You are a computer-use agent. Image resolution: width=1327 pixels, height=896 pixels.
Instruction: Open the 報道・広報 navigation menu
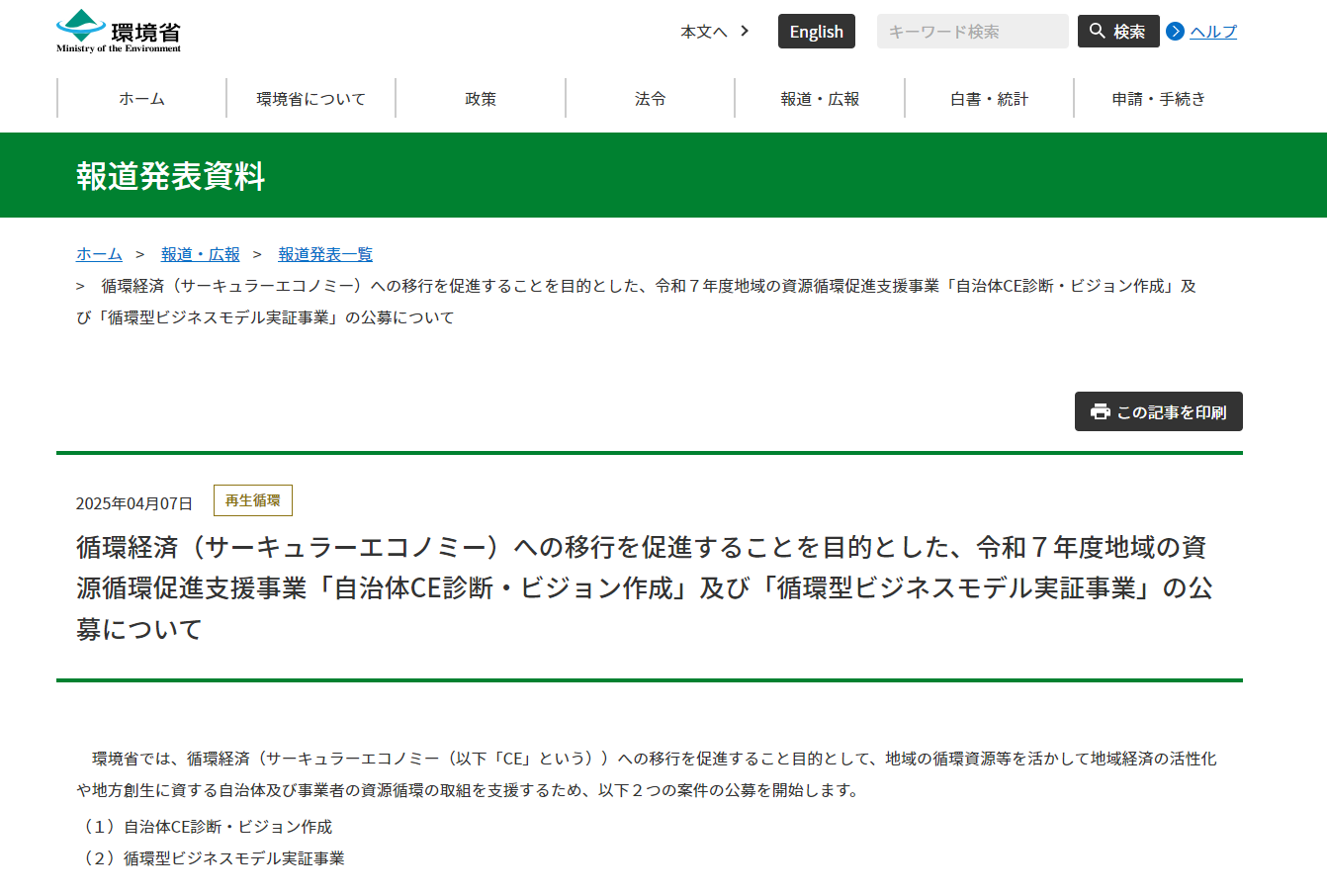coord(820,99)
